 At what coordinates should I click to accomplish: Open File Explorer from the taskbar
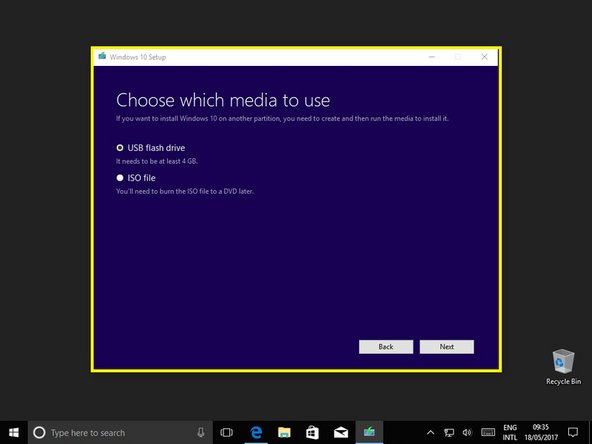point(284,432)
